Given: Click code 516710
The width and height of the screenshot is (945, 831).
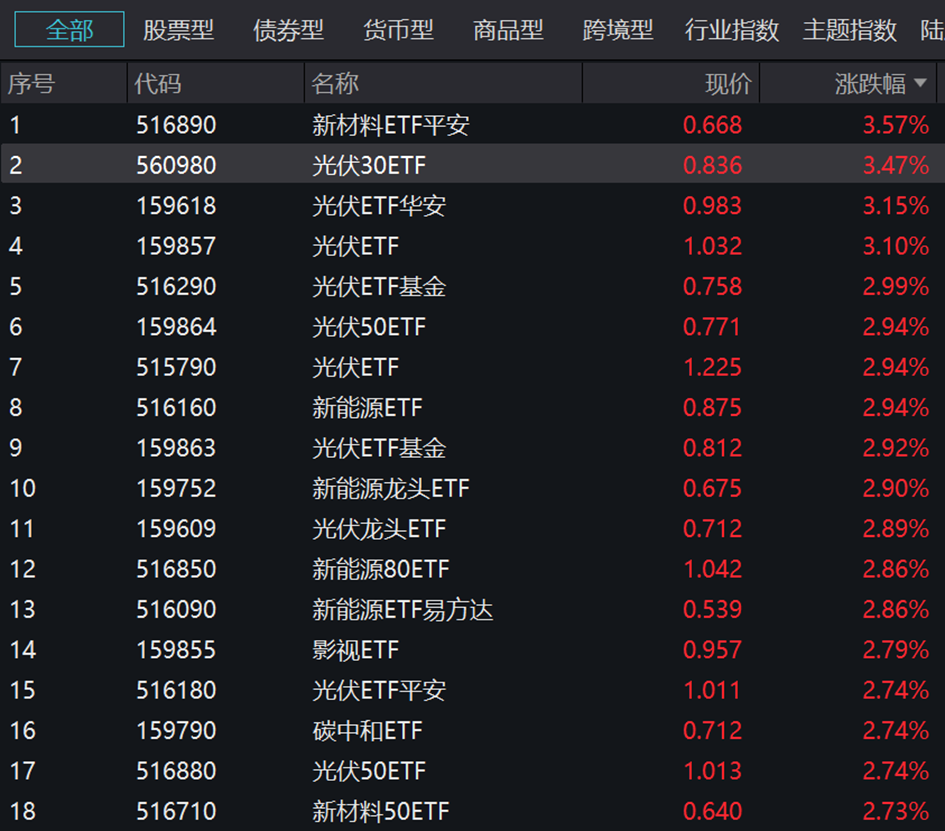Looking at the screenshot, I should coord(176,812).
